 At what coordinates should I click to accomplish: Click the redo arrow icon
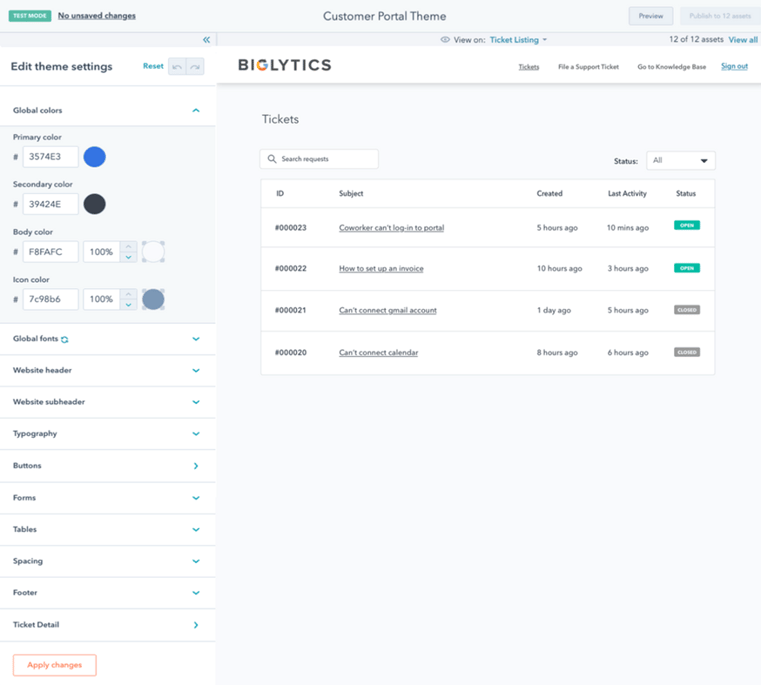(x=195, y=67)
